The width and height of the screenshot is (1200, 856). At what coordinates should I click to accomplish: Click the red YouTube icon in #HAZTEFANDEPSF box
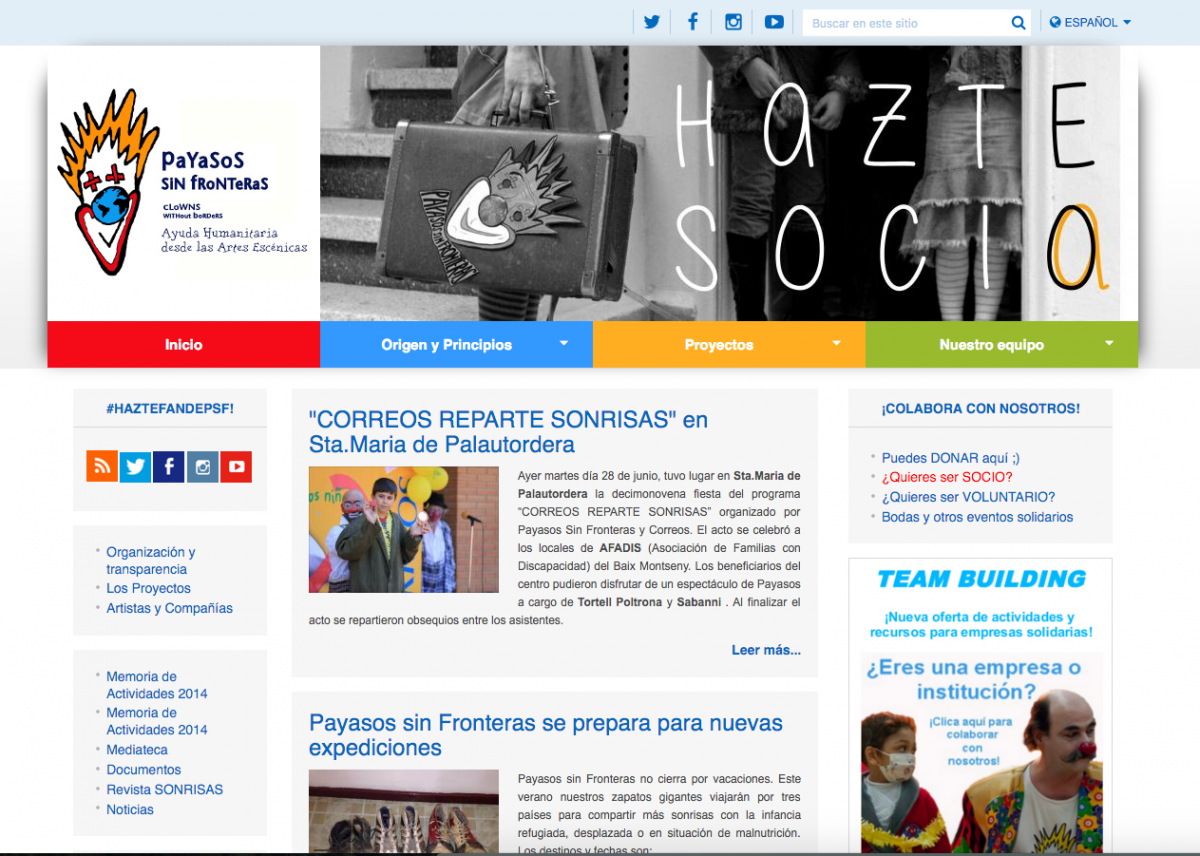[x=236, y=466]
